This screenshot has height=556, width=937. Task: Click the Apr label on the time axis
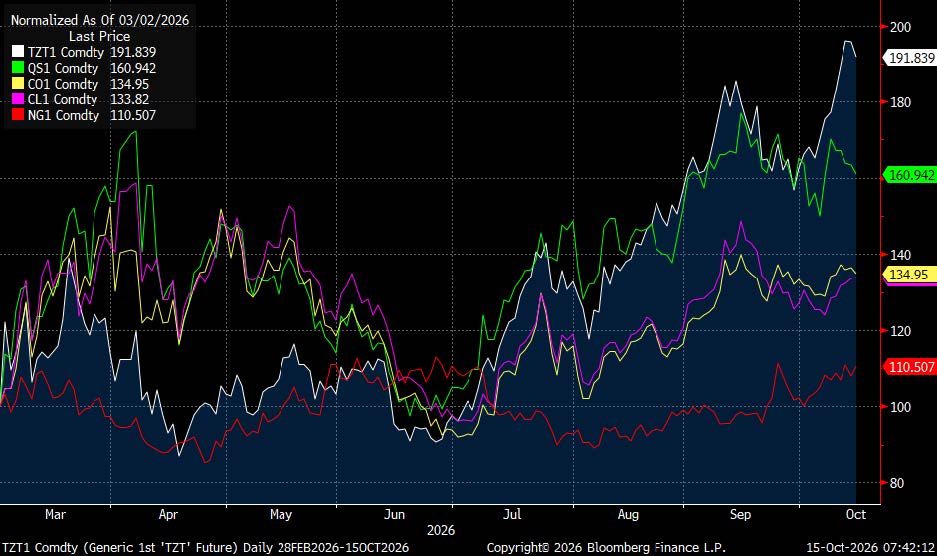[x=168, y=514]
